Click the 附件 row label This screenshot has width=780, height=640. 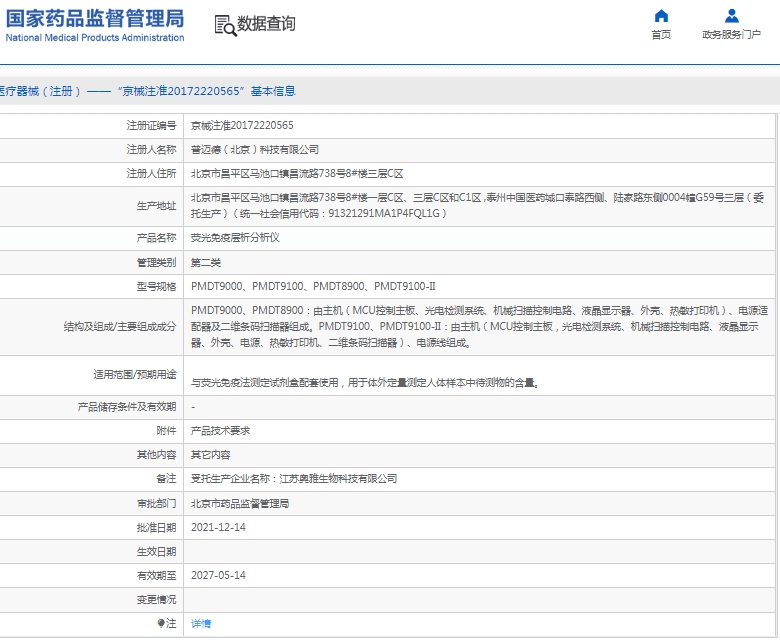point(166,431)
